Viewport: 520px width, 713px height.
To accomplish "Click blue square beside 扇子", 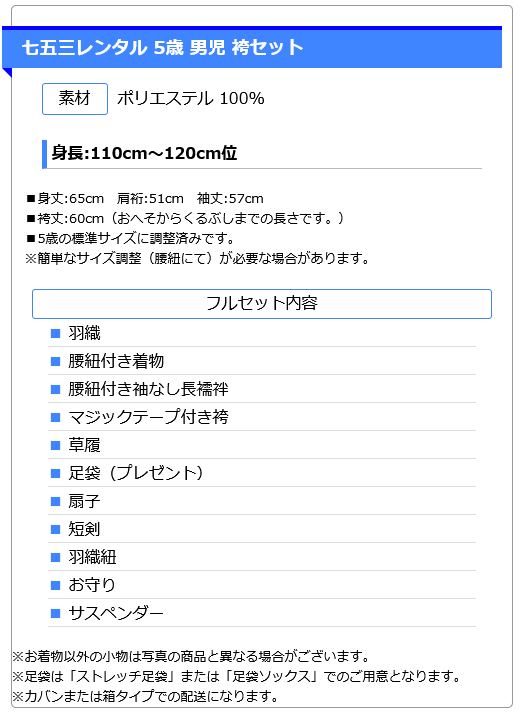I will click(x=55, y=502).
